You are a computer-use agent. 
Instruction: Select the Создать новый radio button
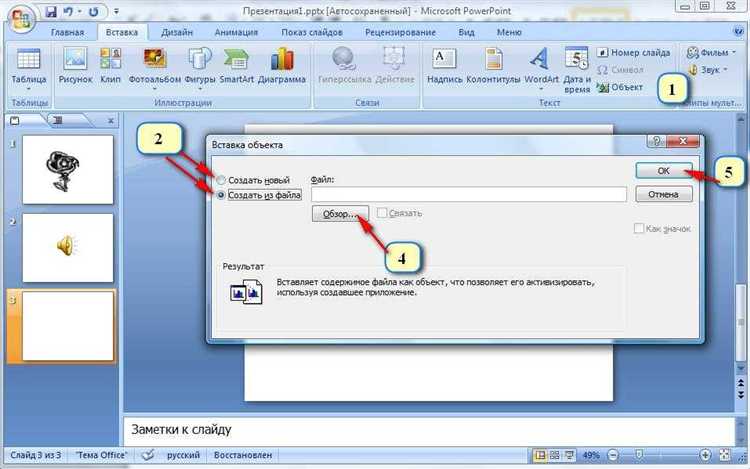pos(221,180)
